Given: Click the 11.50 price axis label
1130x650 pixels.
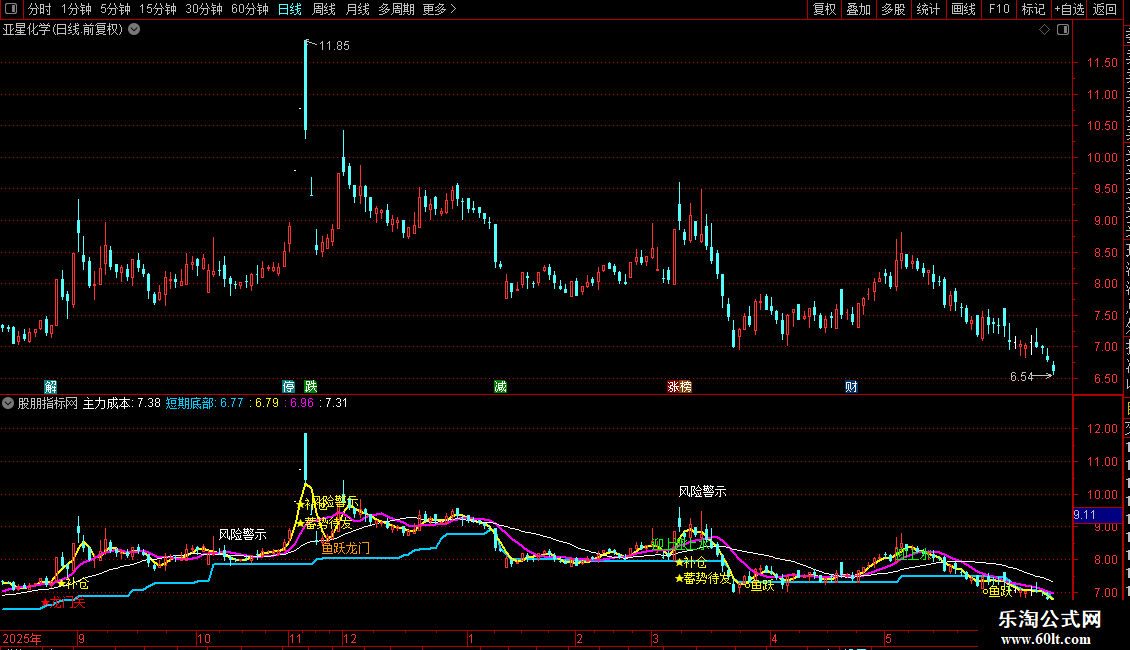Looking at the screenshot, I should click(1102, 63).
